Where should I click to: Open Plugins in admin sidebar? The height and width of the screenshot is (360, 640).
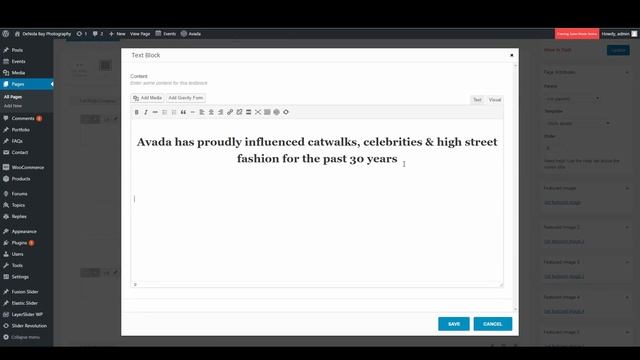point(27,243)
